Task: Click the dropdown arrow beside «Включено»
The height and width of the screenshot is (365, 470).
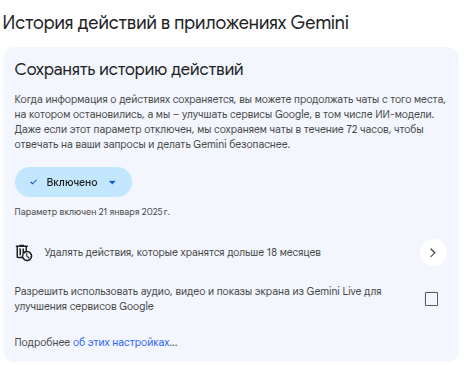Action: point(112,182)
